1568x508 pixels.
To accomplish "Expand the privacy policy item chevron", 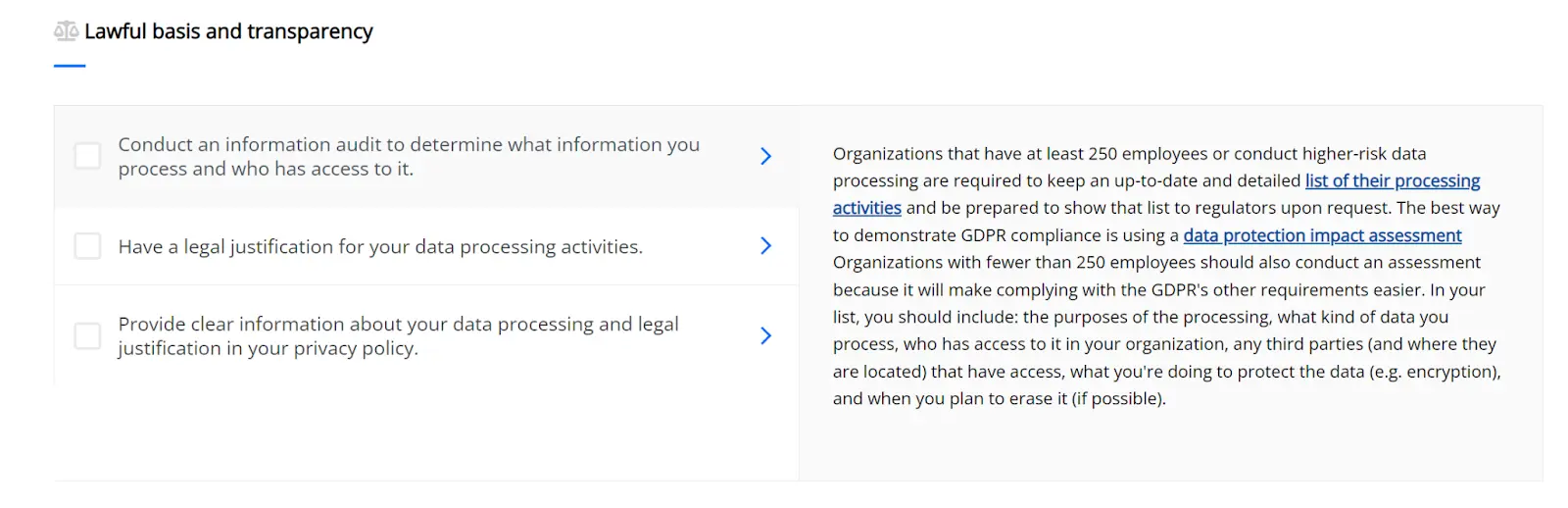I will coord(765,335).
